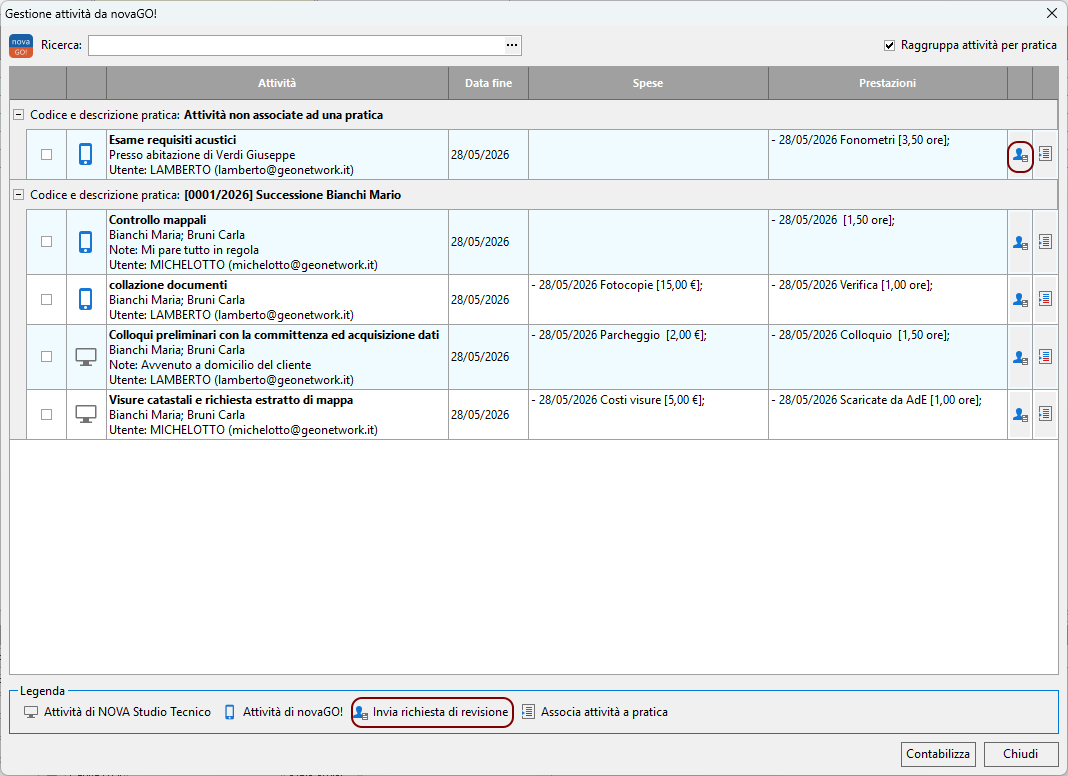Image resolution: width=1068 pixels, height=776 pixels.
Task: Sort by the Prestazioni column header
Action: [x=888, y=83]
